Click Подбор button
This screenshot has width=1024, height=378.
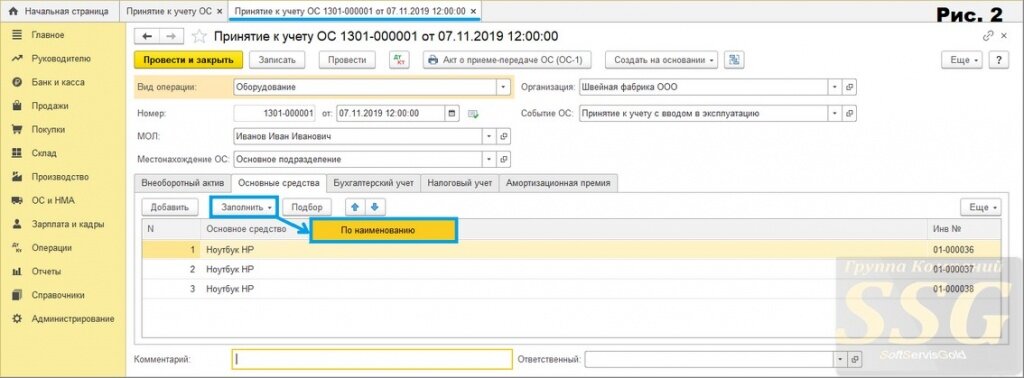307,207
